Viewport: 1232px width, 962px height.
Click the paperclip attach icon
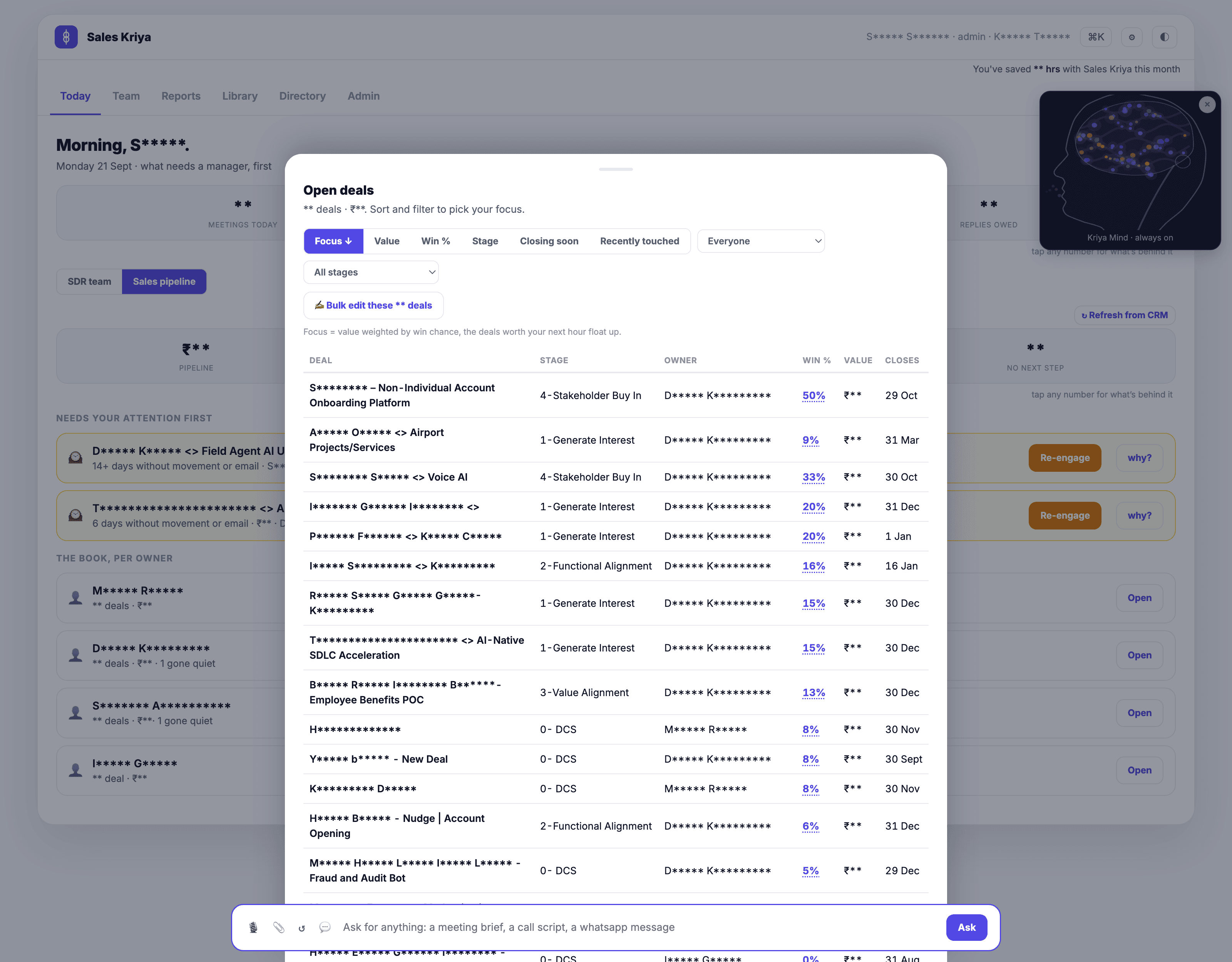tap(279, 928)
